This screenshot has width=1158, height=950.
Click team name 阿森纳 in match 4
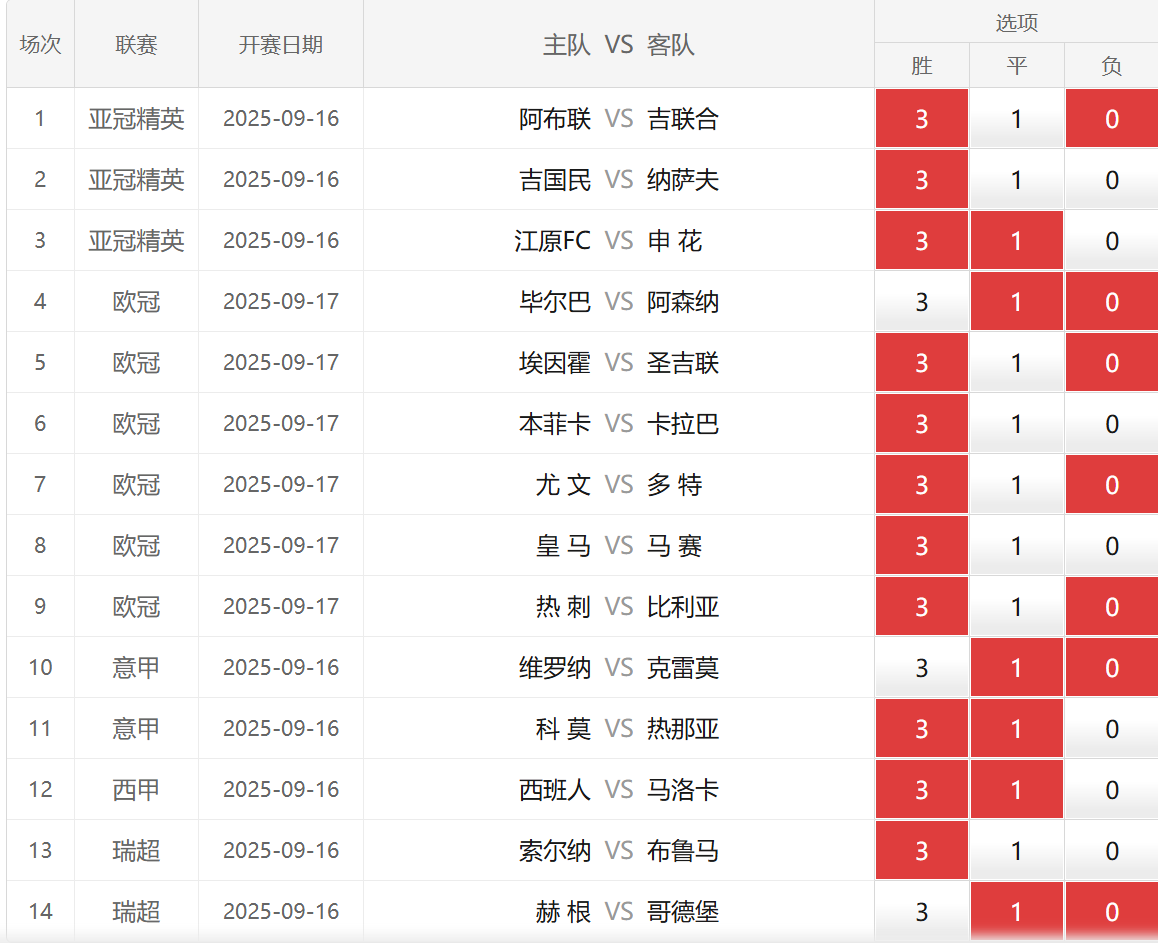click(x=683, y=301)
